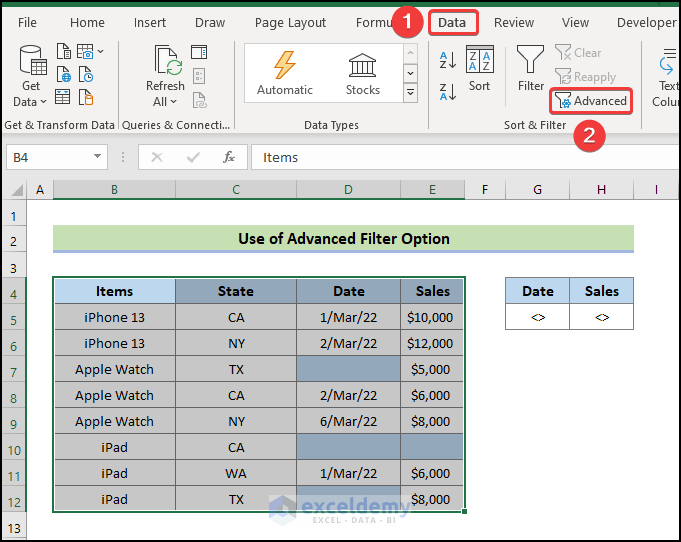
Task: Switch to the Draw tab
Action: 210,23
